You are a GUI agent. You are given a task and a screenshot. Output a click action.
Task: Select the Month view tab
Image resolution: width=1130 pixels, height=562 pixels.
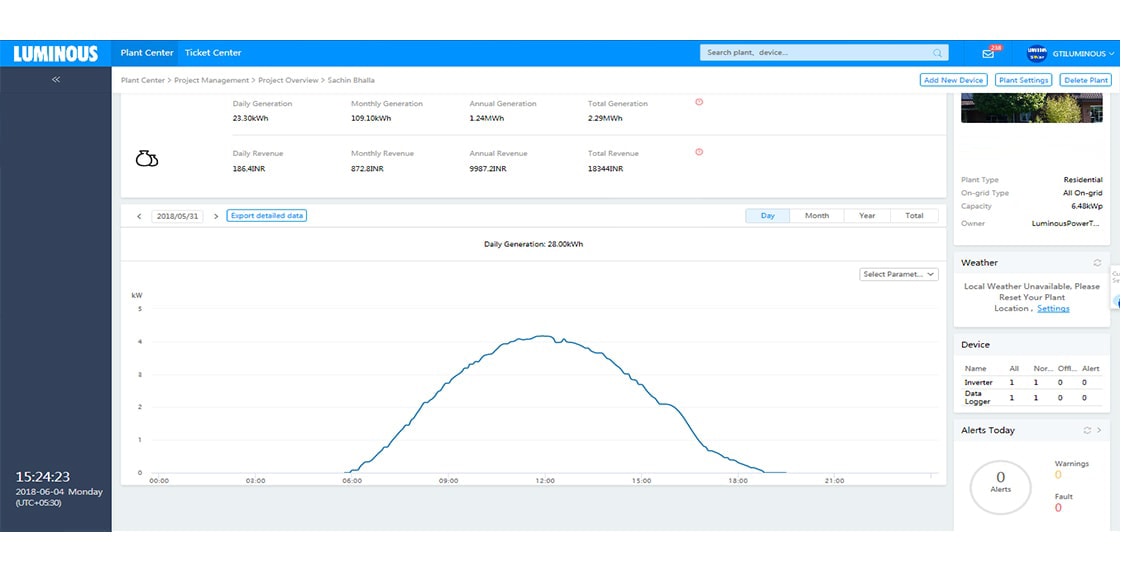(817, 216)
